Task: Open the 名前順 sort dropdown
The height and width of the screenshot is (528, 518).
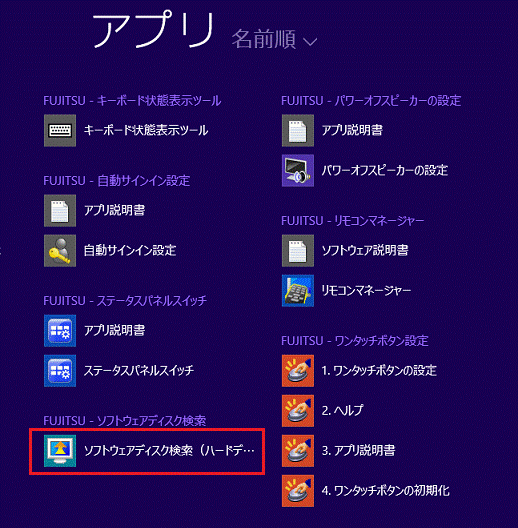Action: (x=274, y=39)
